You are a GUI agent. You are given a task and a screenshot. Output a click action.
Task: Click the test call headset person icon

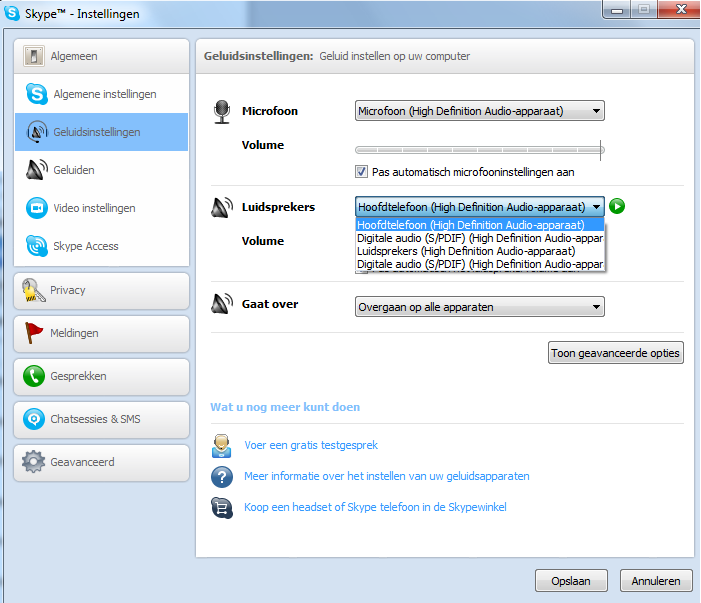click(221, 446)
